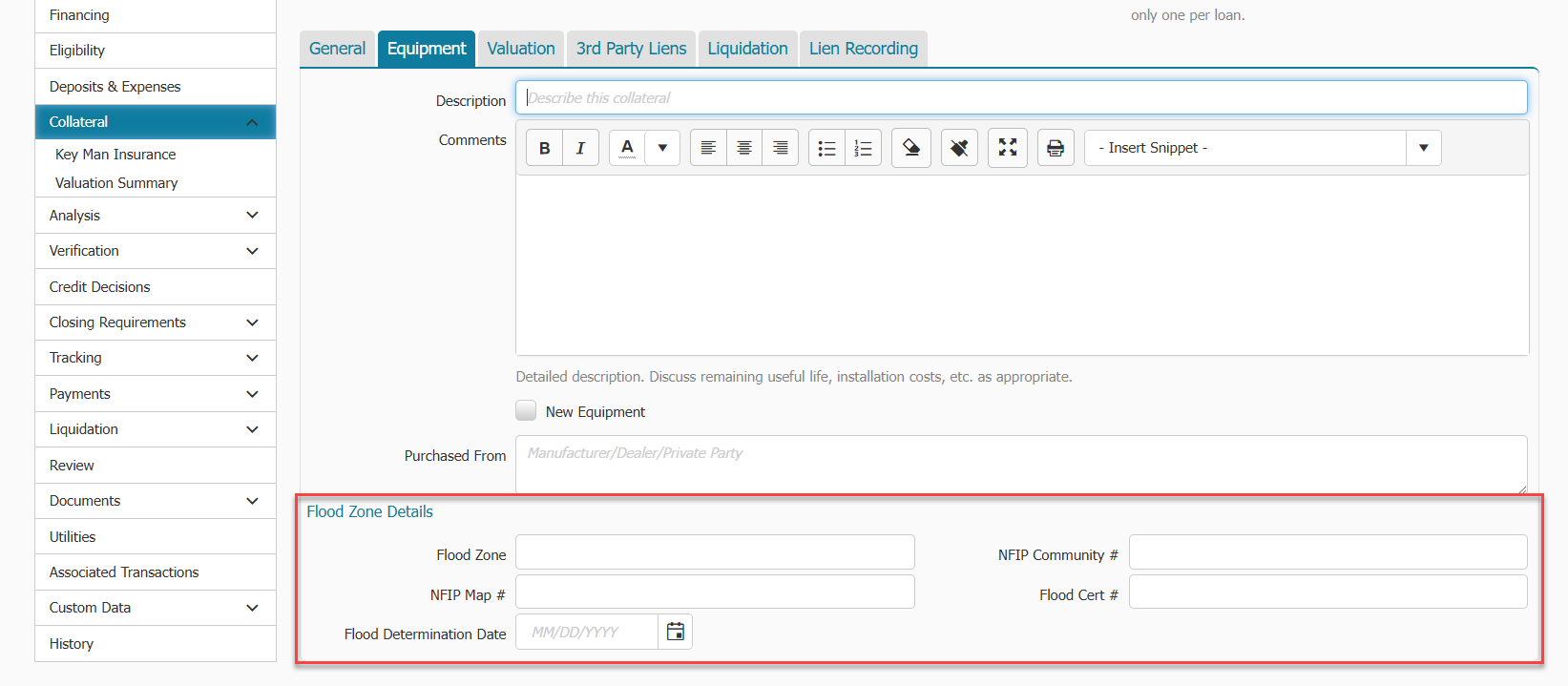The image size is (1568, 686).
Task: Click the Flood Determination Date field
Action: point(587,632)
